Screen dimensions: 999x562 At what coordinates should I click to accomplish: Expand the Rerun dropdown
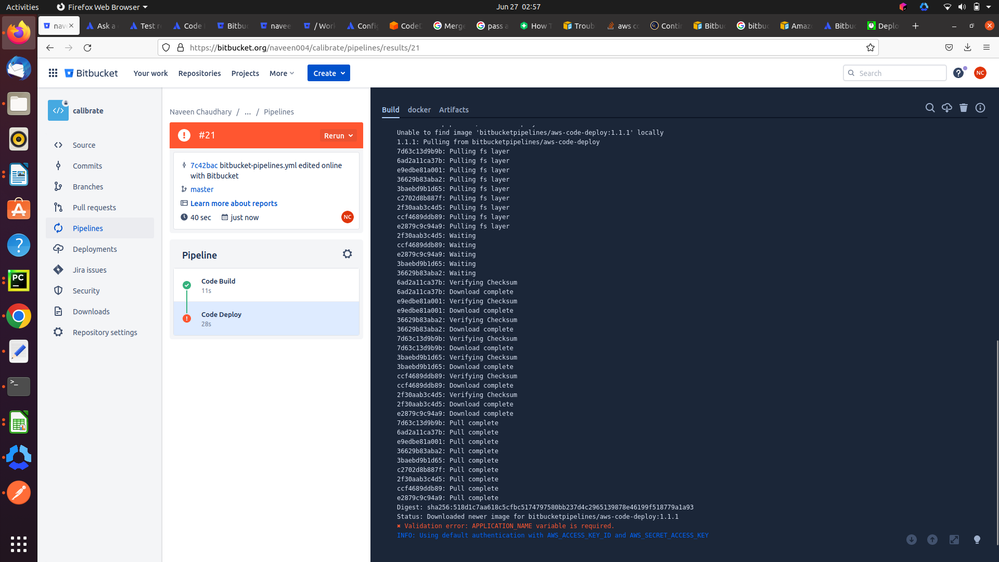point(338,136)
